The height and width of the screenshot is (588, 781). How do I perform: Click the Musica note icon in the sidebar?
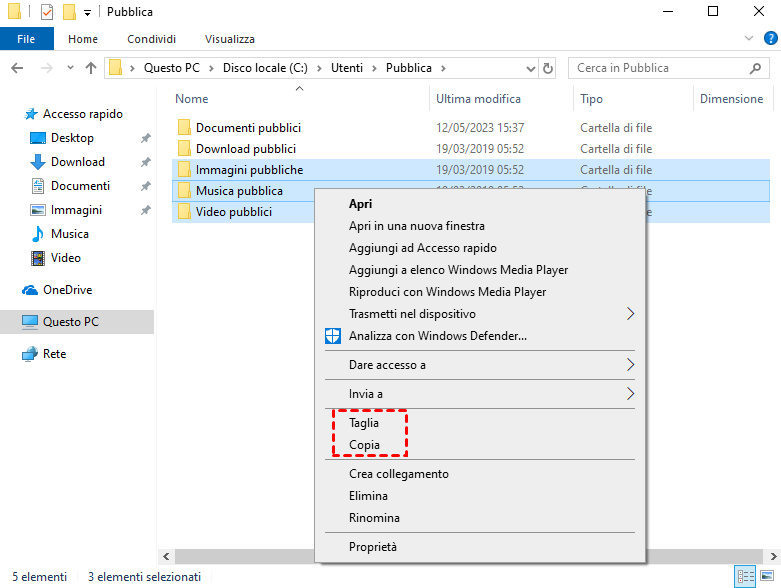pyautogui.click(x=38, y=234)
